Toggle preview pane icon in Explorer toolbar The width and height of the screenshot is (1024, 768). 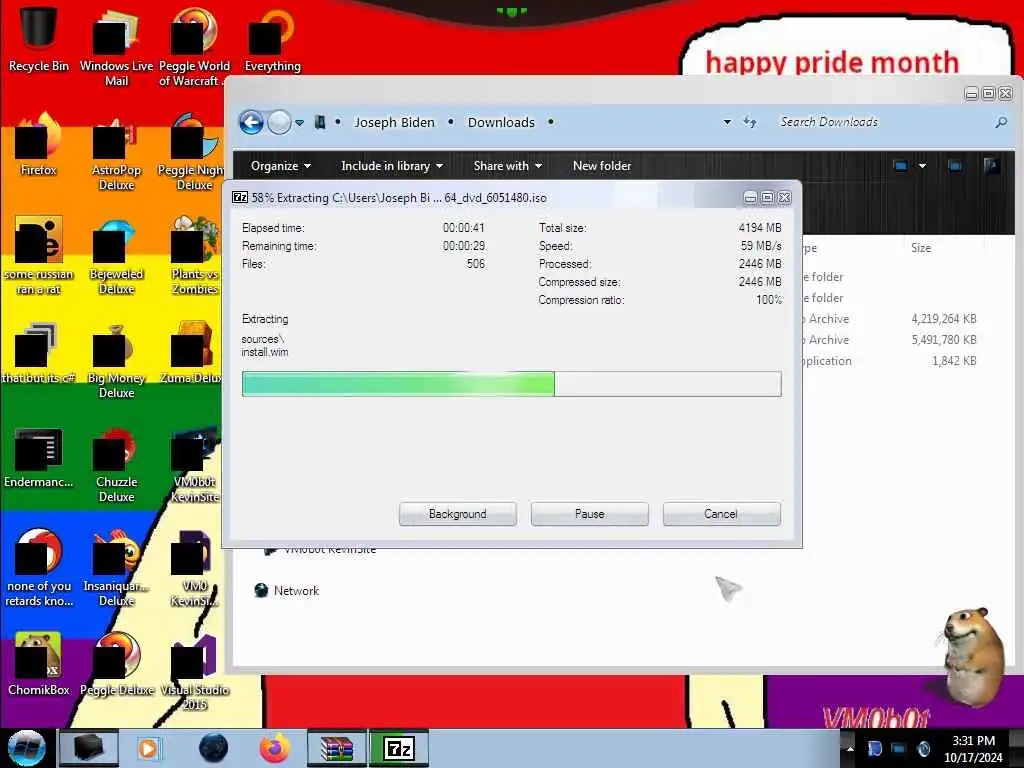point(955,166)
